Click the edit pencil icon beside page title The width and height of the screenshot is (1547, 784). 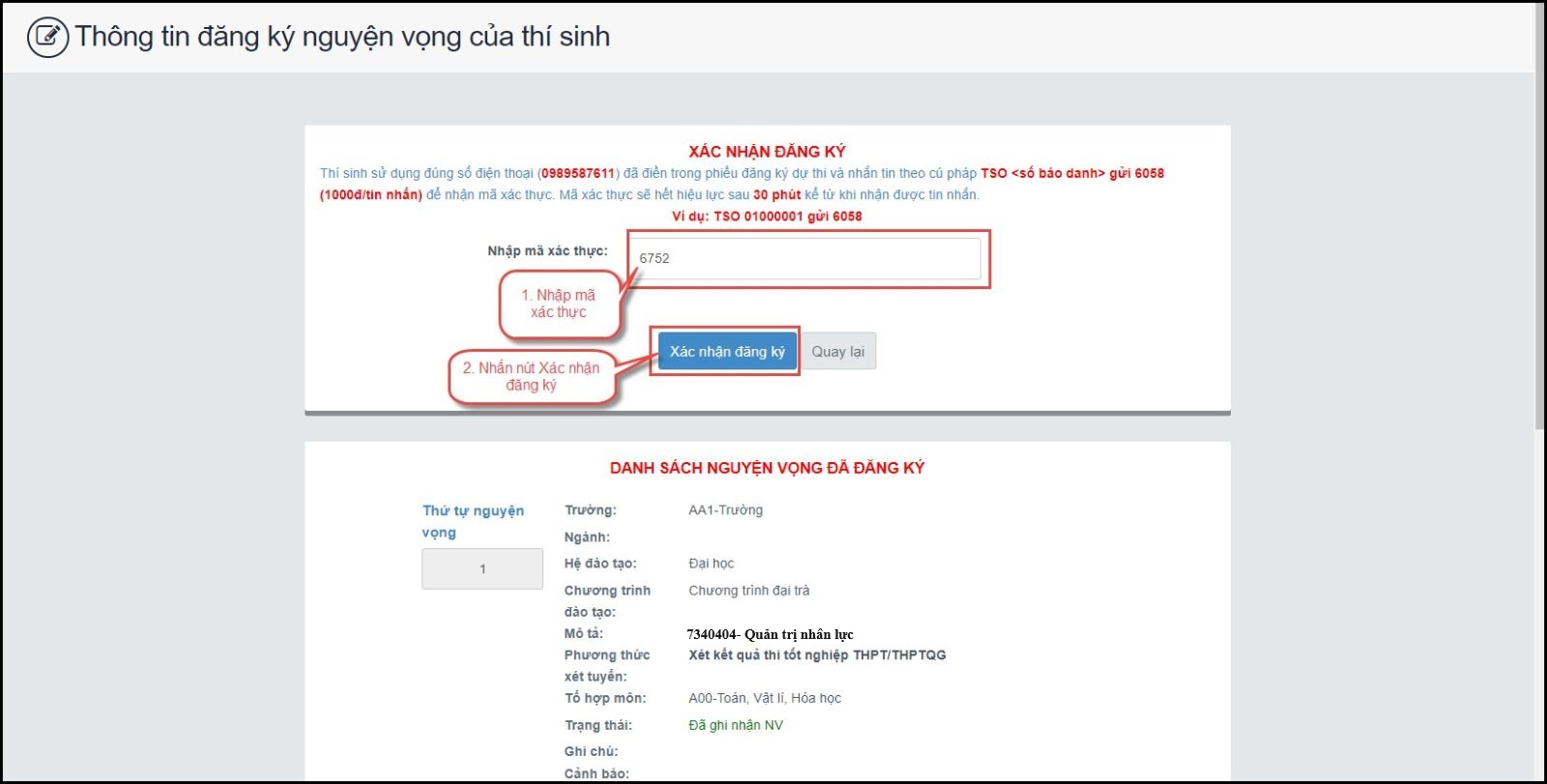(47, 37)
